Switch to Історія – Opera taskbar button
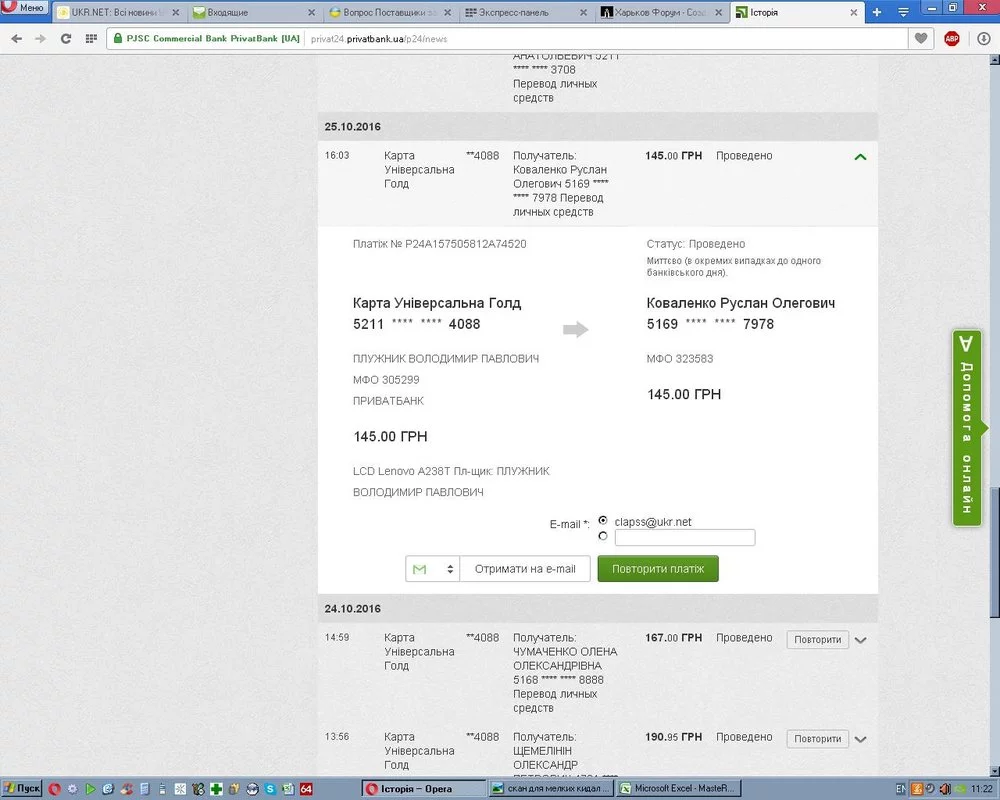 pyautogui.click(x=424, y=789)
